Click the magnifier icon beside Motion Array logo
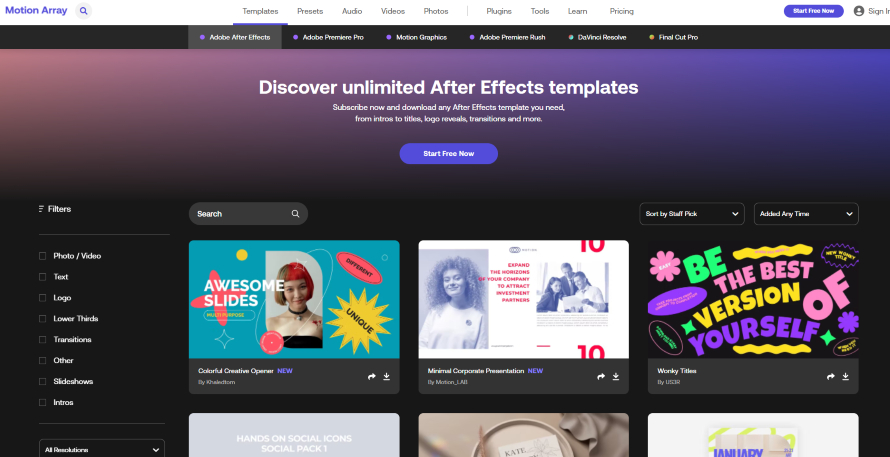The width and height of the screenshot is (890, 457). coord(83,11)
